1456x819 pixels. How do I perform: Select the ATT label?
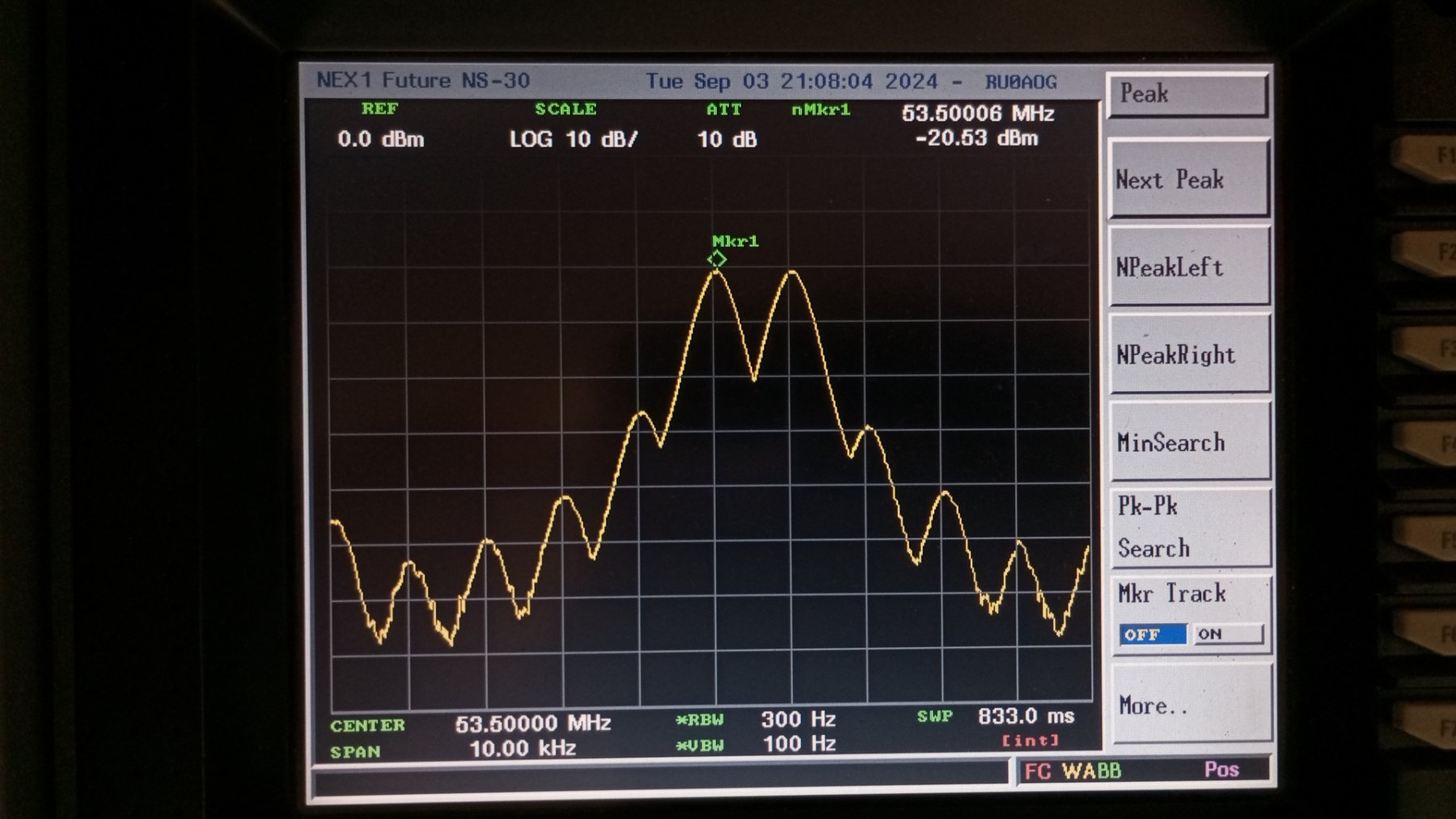[x=724, y=109]
